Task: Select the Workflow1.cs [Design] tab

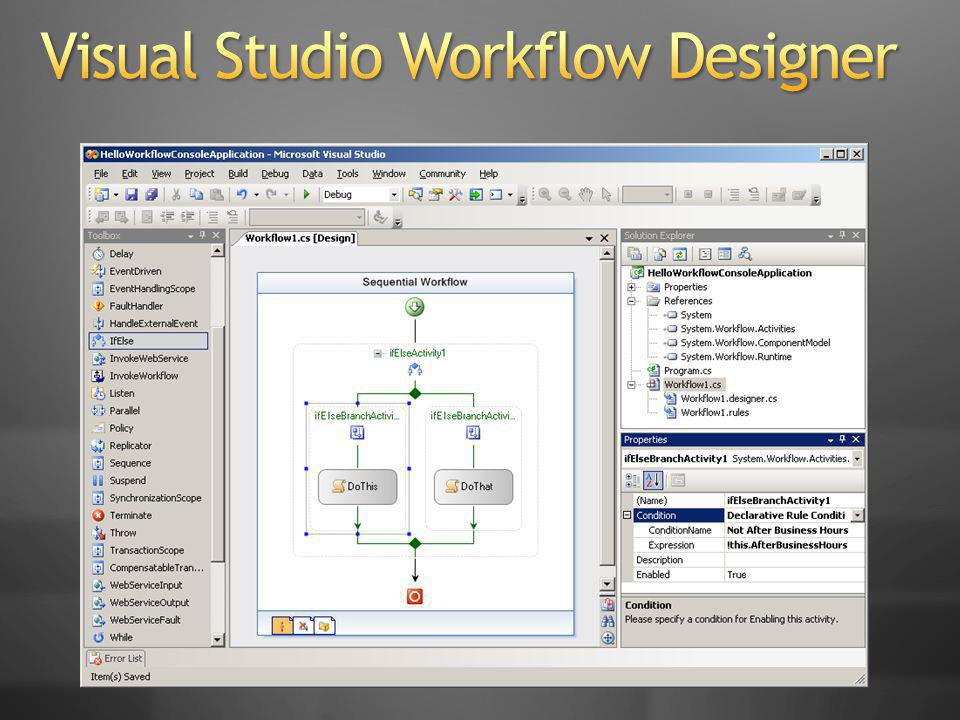Action: click(x=300, y=238)
